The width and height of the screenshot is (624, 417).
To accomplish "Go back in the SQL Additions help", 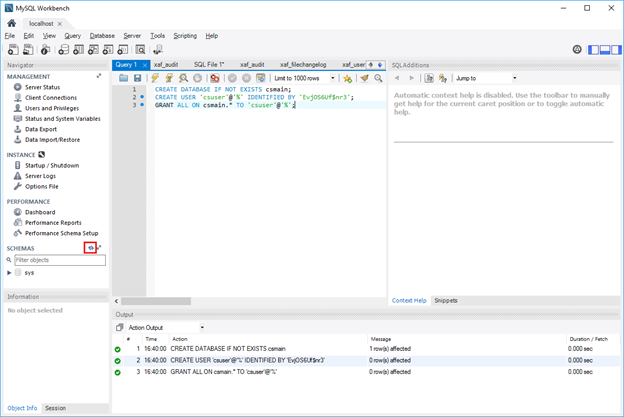I will point(397,78).
